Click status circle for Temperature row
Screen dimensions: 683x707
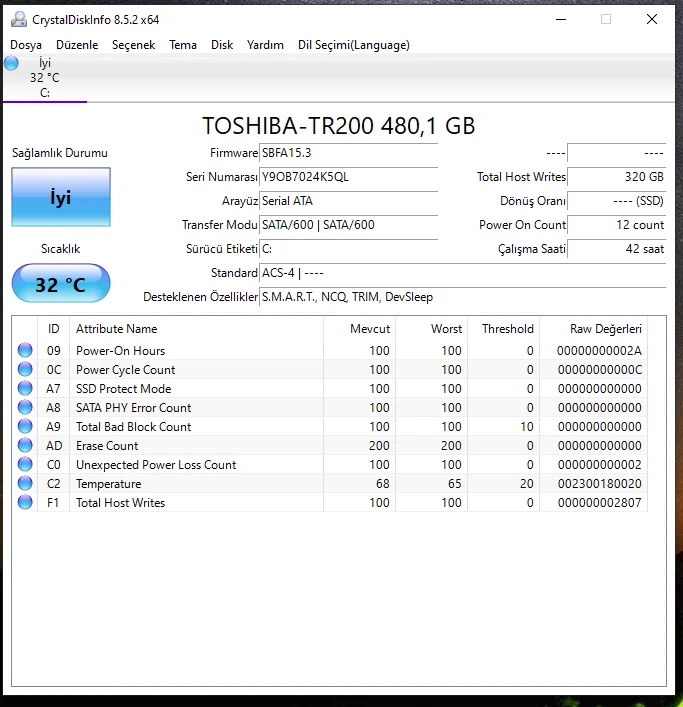(25, 483)
